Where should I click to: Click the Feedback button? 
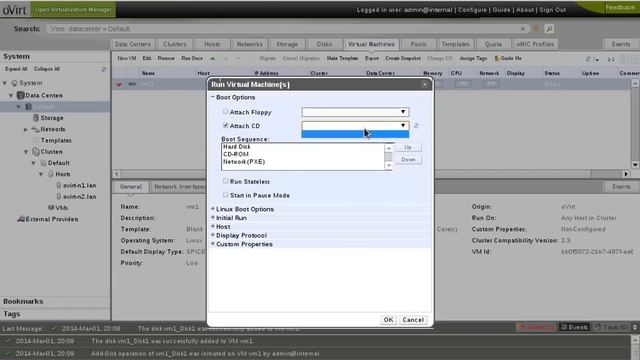point(620,7)
